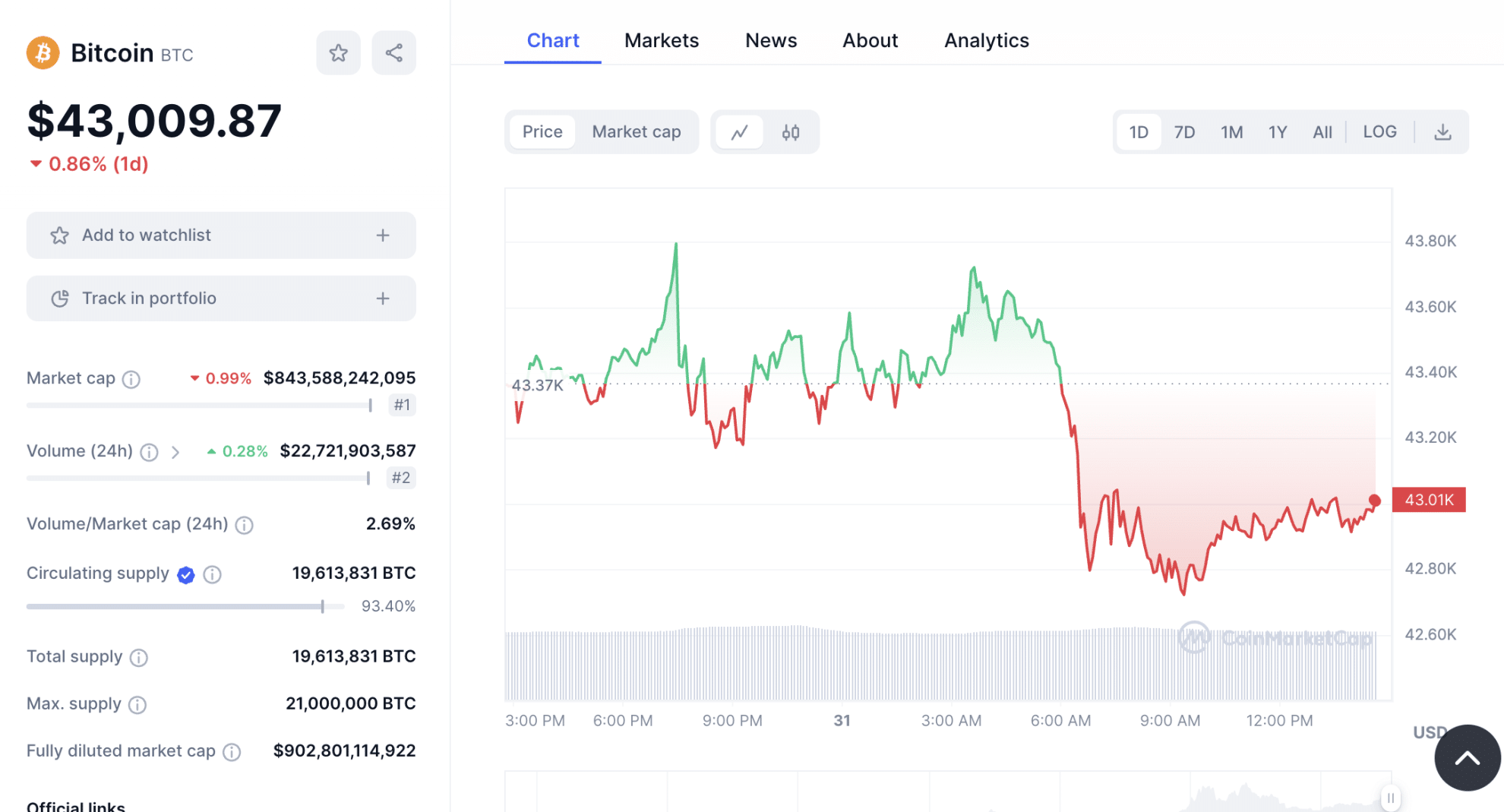Image resolution: width=1504 pixels, height=812 pixels.
Task: Select Price chart mode
Action: click(542, 132)
